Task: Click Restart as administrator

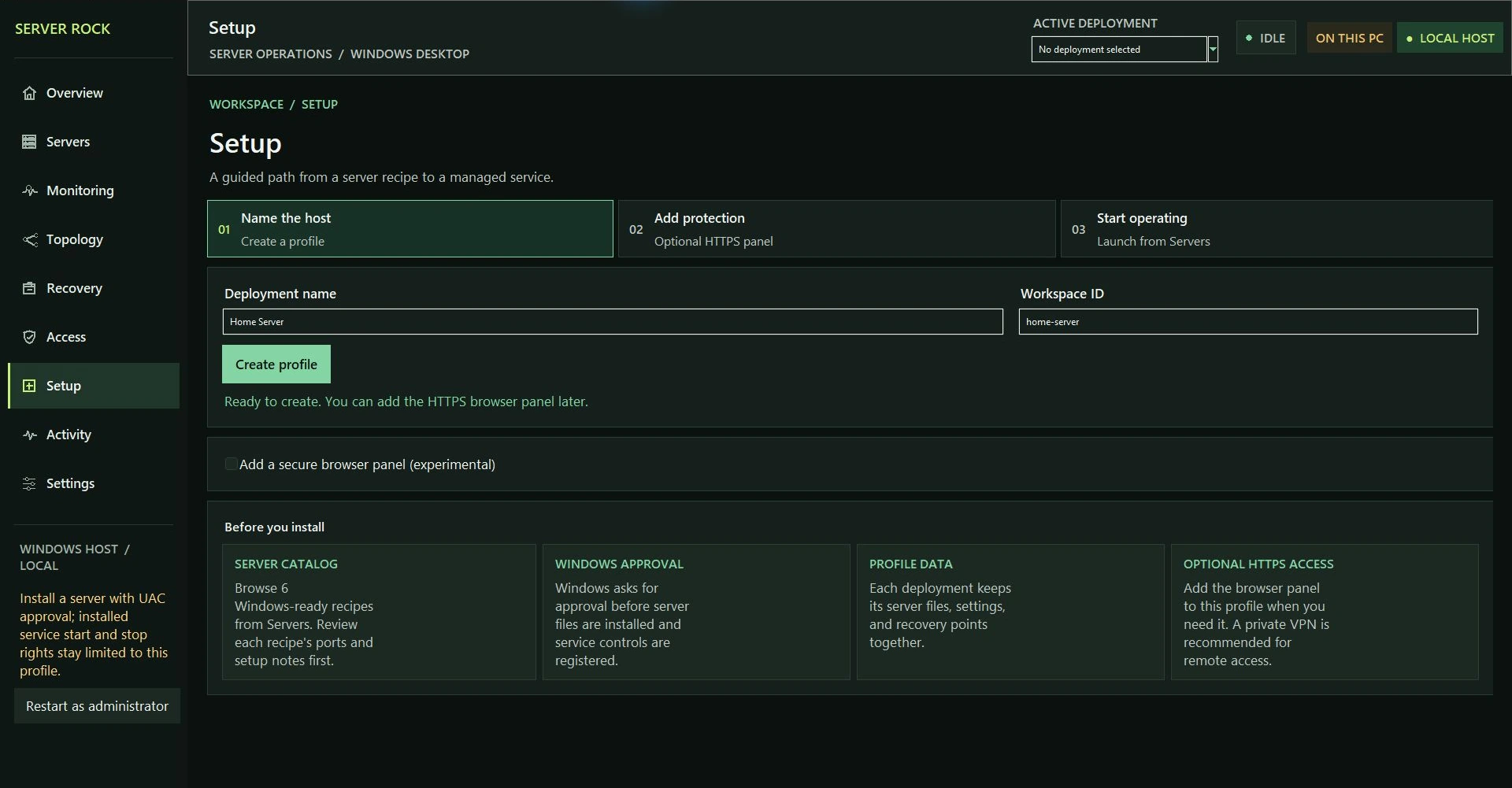Action: [97, 706]
